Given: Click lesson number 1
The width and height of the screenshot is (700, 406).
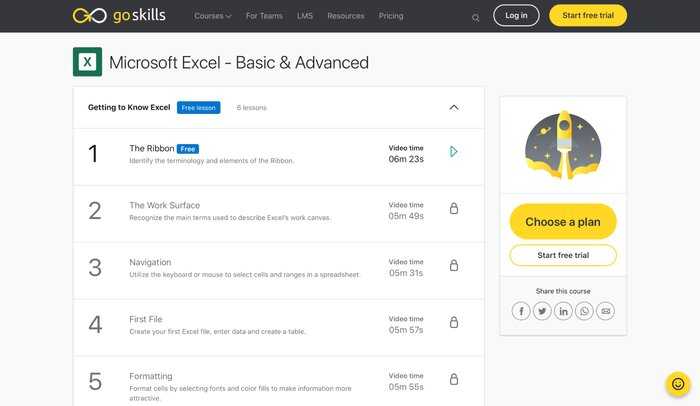Looking at the screenshot, I should tap(93, 154).
